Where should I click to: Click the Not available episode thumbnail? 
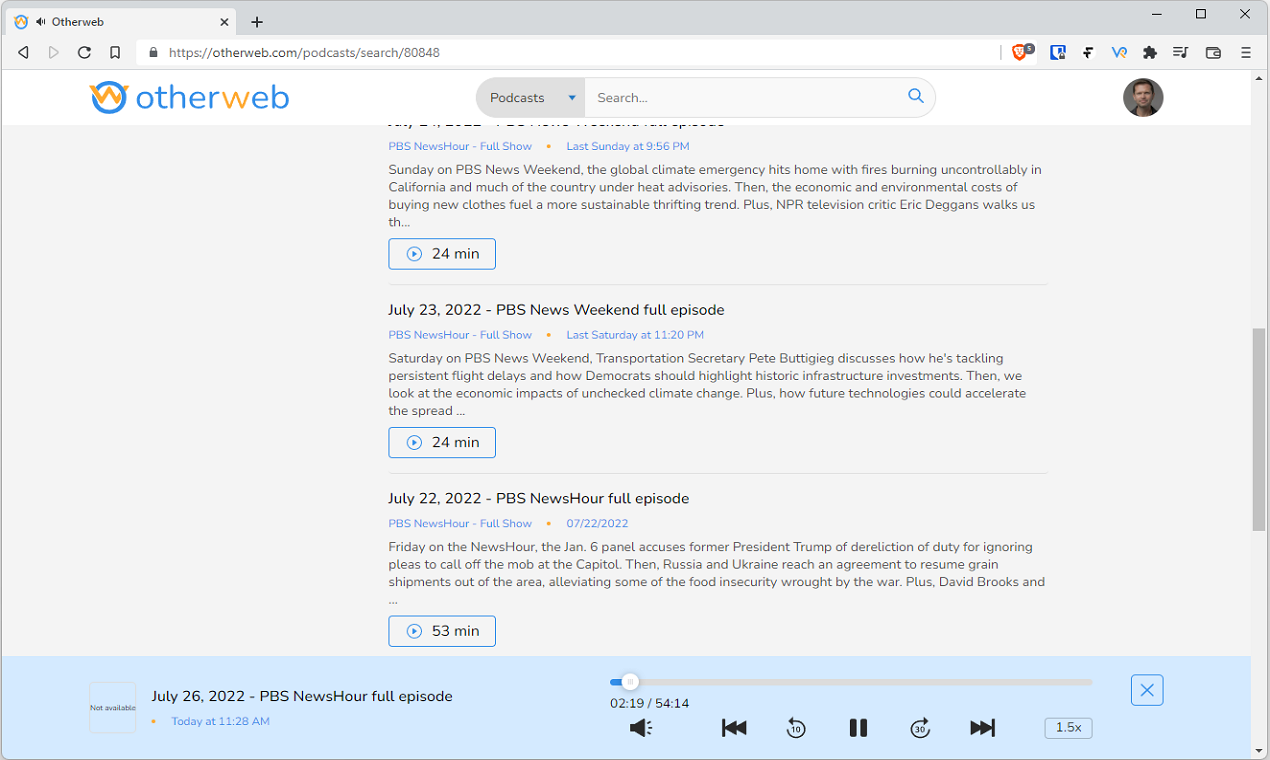click(x=113, y=707)
